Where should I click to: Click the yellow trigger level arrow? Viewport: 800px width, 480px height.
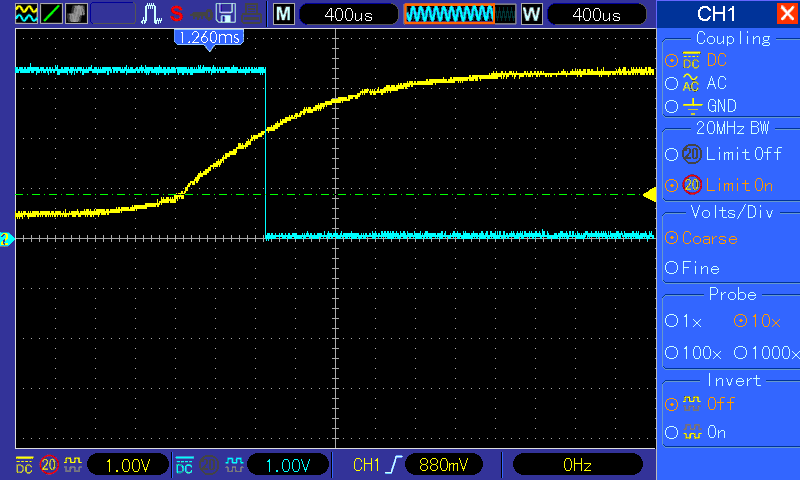(x=649, y=195)
